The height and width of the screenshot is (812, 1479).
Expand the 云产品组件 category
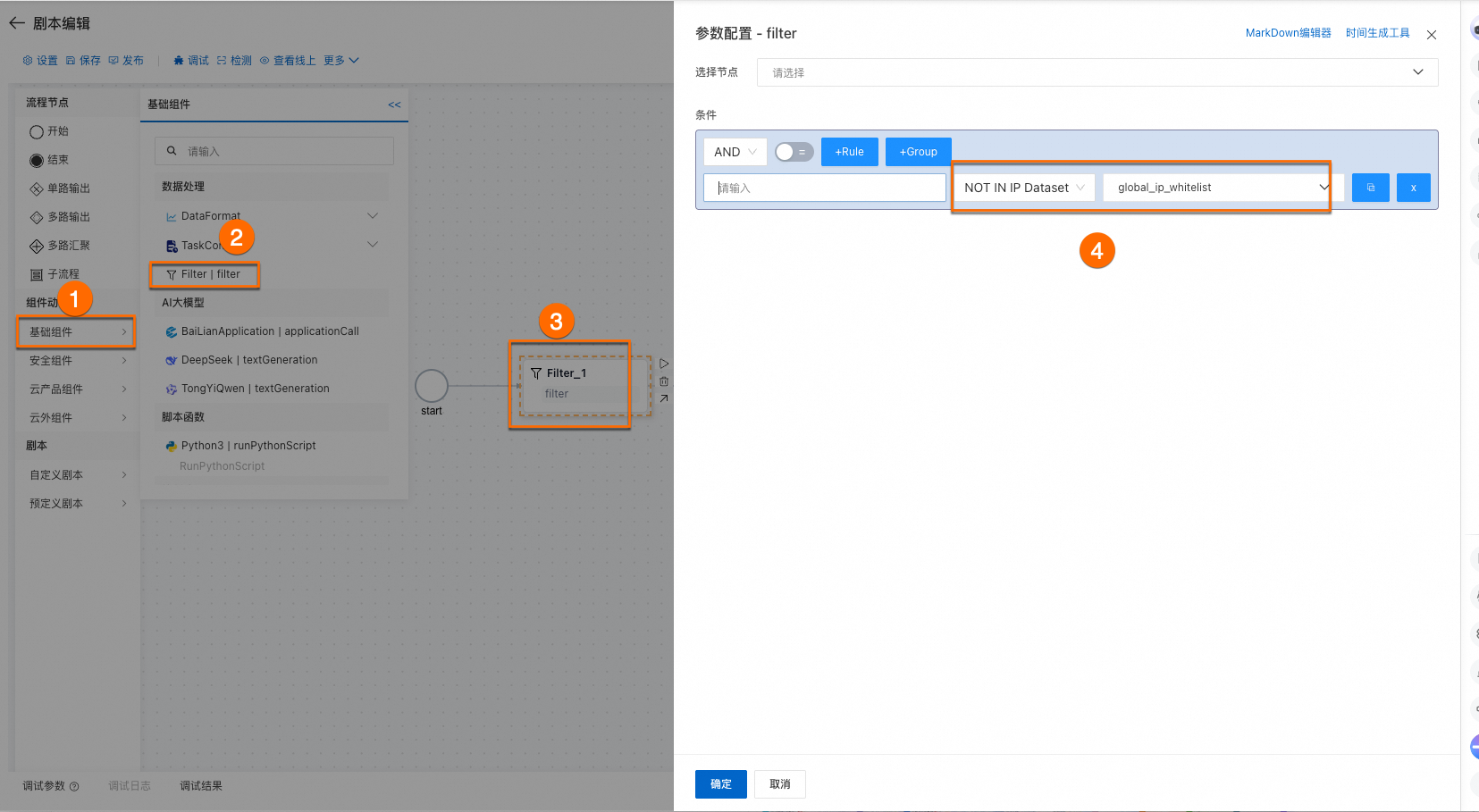76,389
